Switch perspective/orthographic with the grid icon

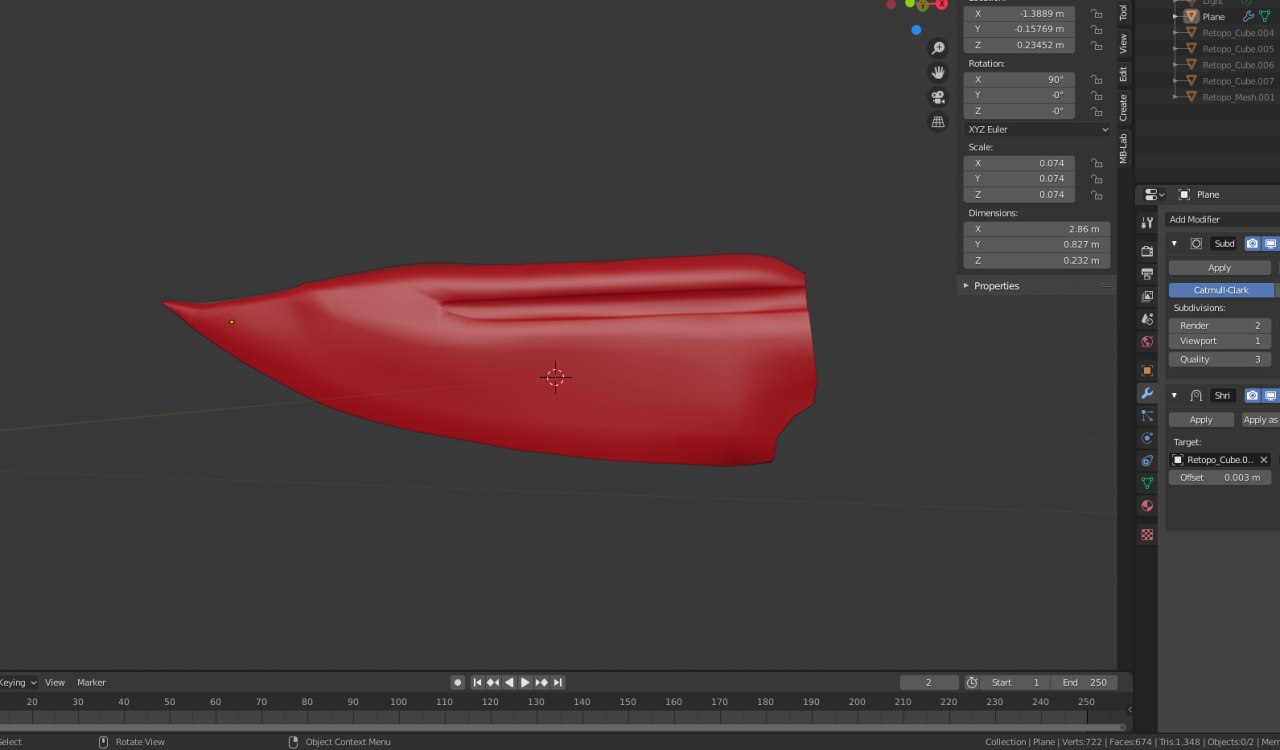click(938, 122)
